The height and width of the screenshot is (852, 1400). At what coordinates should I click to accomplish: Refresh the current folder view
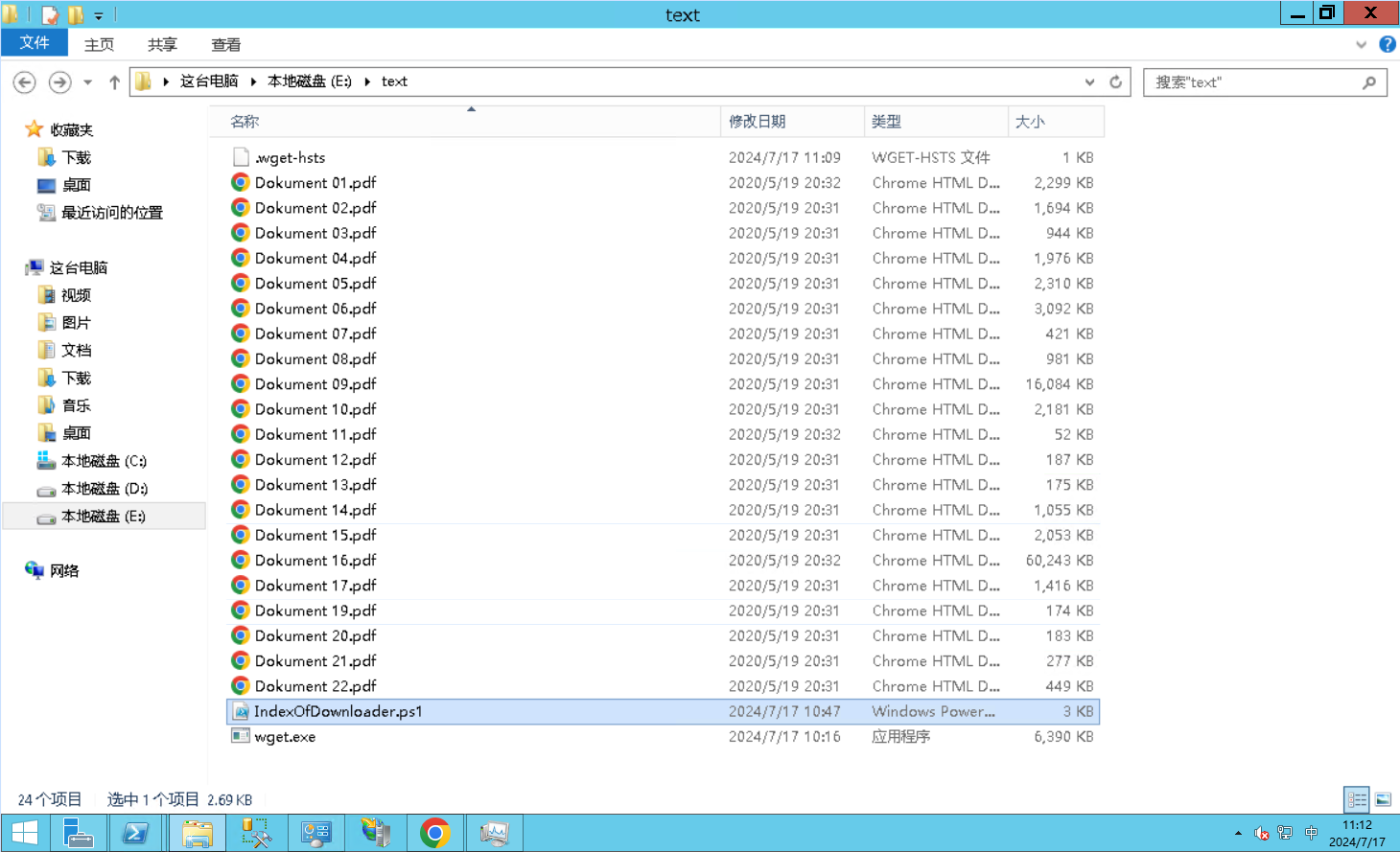[1115, 82]
